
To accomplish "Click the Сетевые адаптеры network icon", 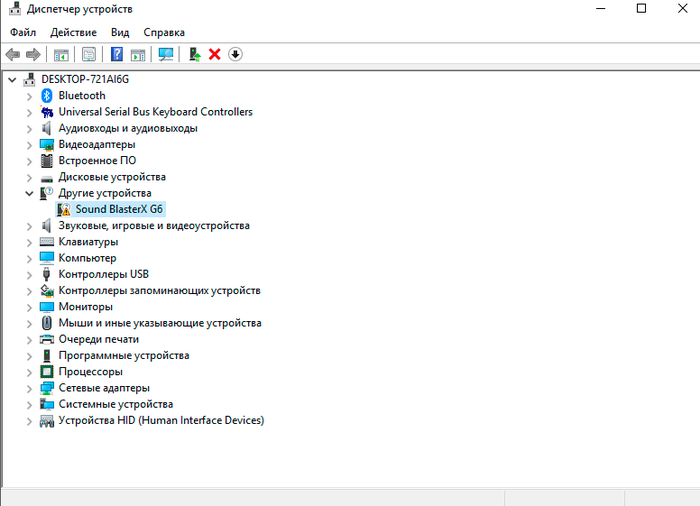I will tap(46, 388).
